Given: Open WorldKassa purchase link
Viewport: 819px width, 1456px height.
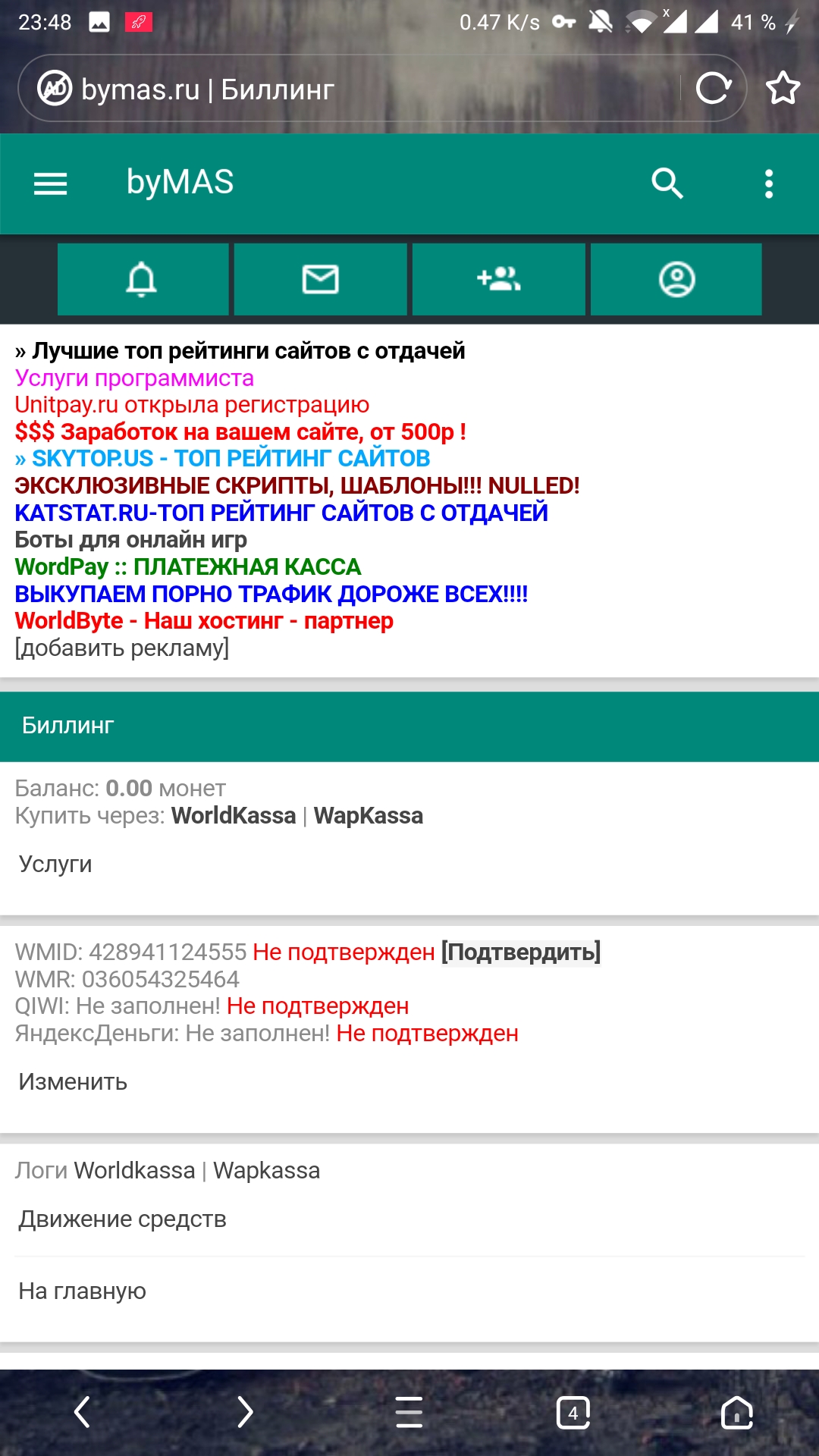Looking at the screenshot, I should point(234,815).
